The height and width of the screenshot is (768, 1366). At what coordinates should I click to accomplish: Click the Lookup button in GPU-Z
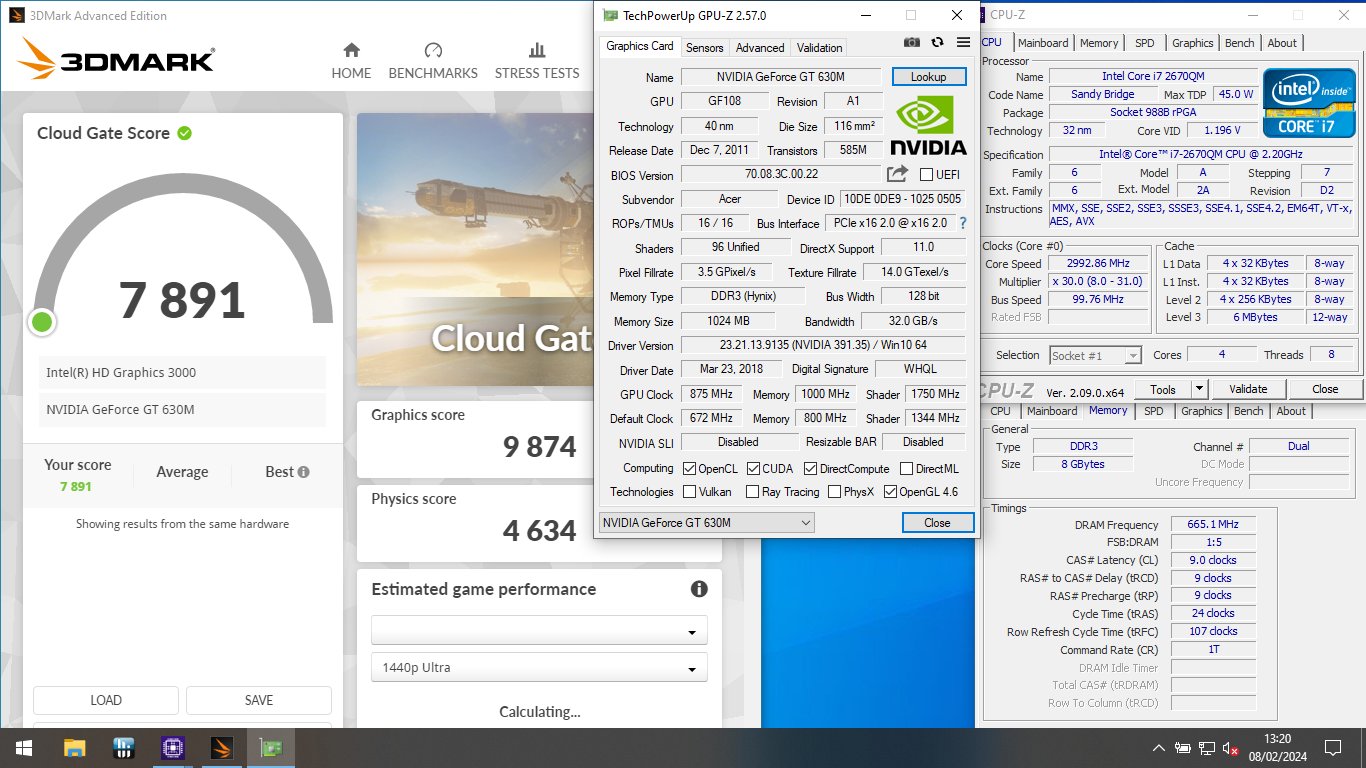928,77
